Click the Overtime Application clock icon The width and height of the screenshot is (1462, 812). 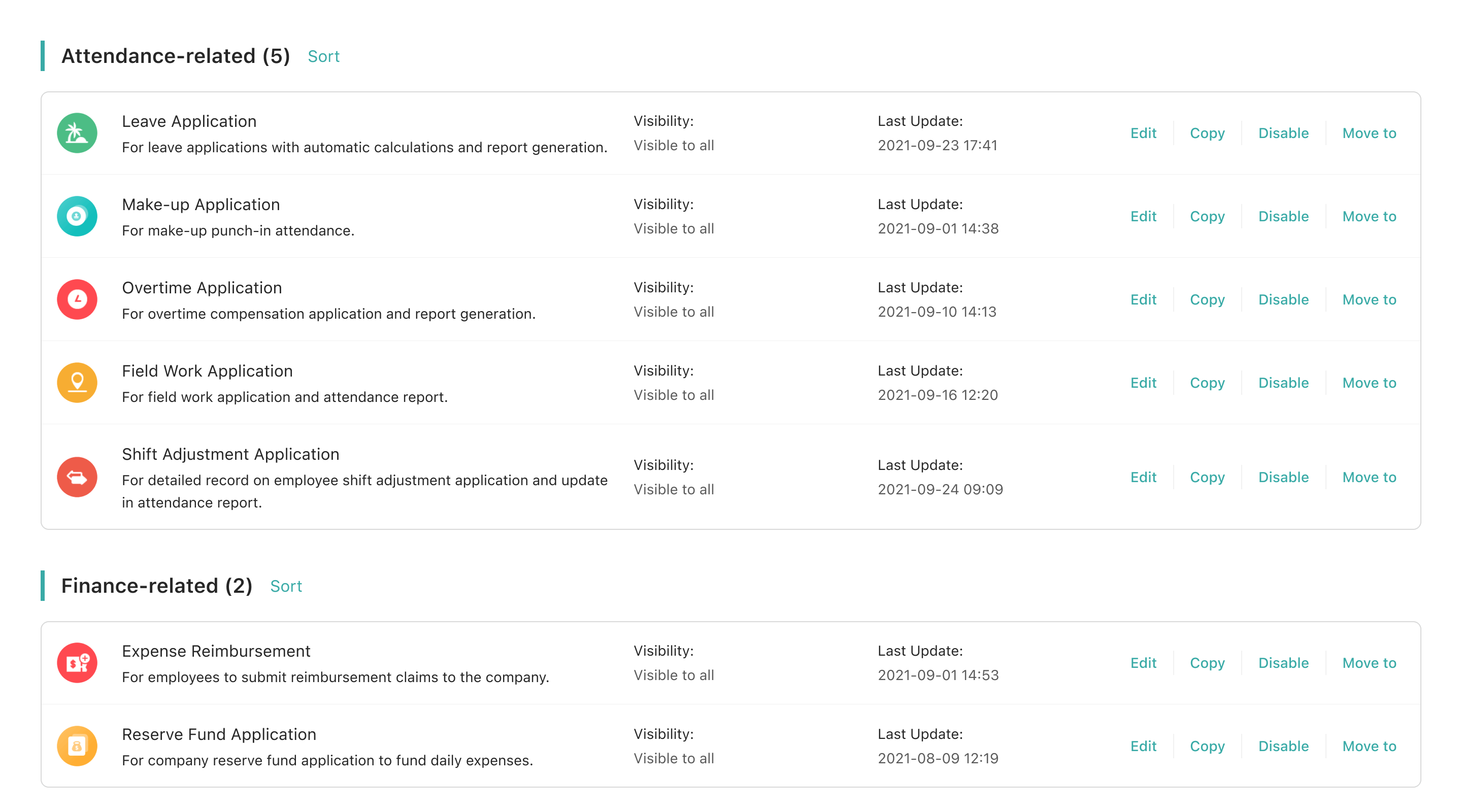pyautogui.click(x=77, y=299)
